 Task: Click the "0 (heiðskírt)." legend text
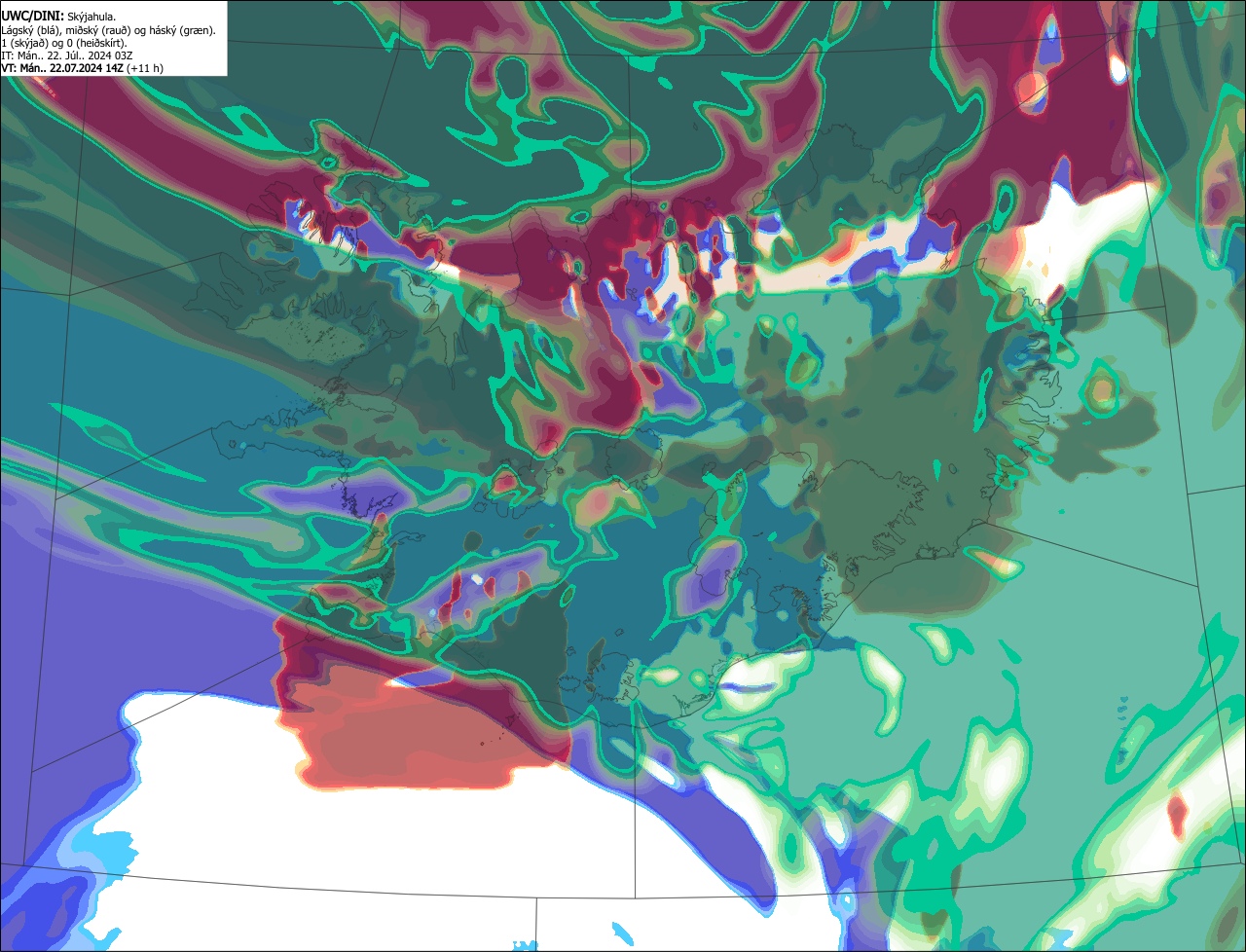click(x=96, y=44)
